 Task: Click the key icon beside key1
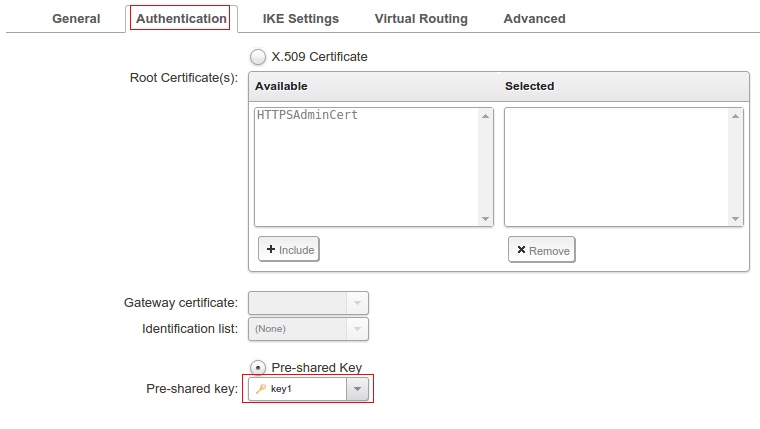(261, 389)
